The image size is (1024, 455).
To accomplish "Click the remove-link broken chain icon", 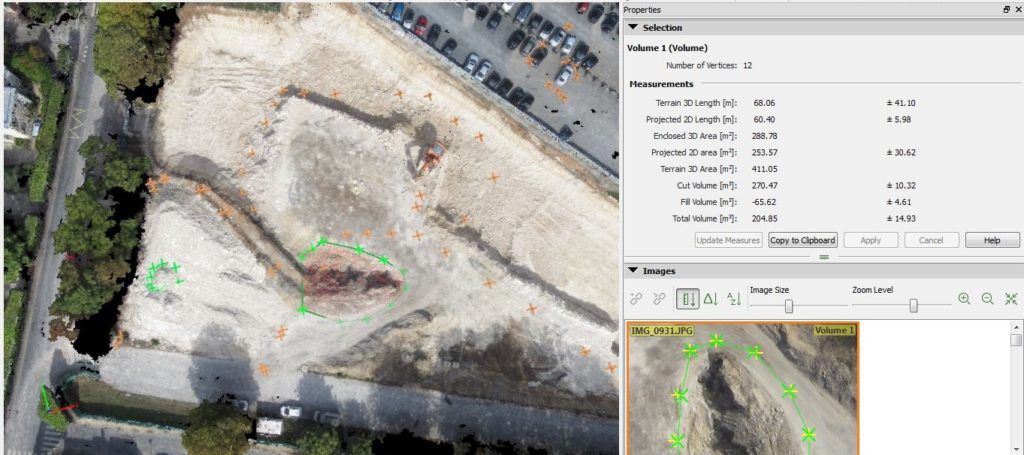I will pyautogui.click(x=659, y=299).
